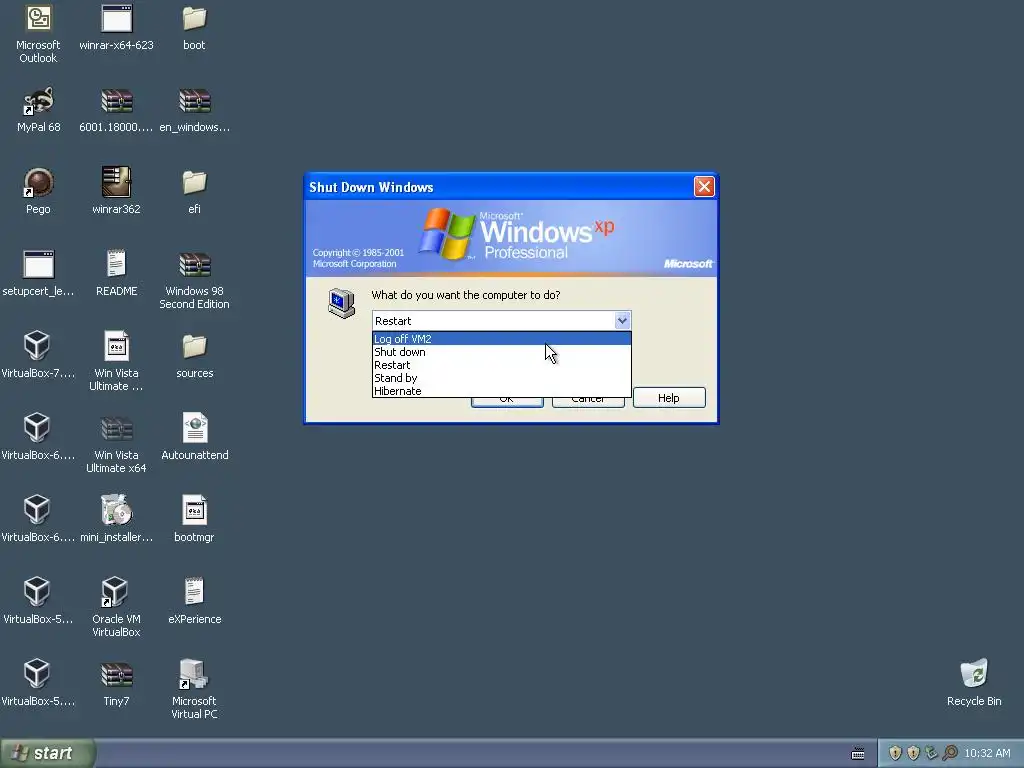
Task: Click the keyboard icon on the taskbar
Action: click(858, 754)
